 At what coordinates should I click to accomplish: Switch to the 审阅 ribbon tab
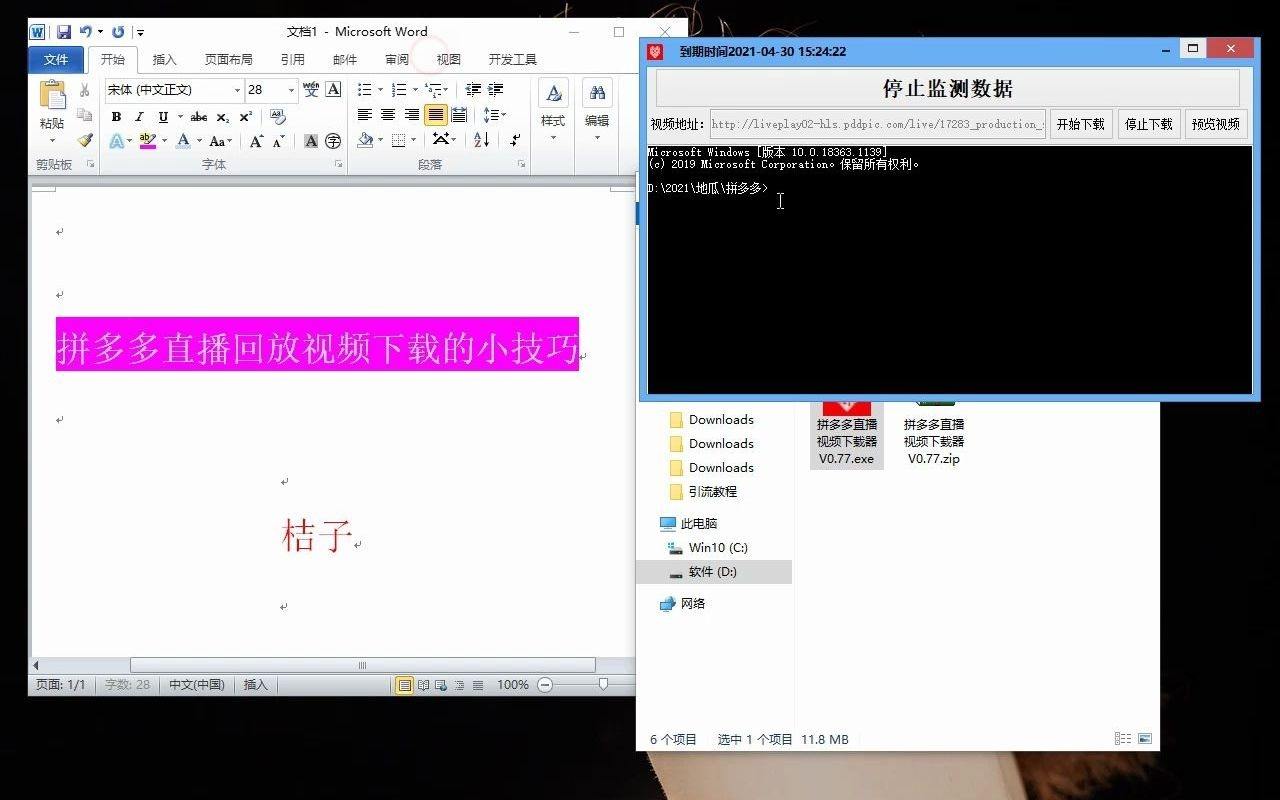(x=397, y=60)
